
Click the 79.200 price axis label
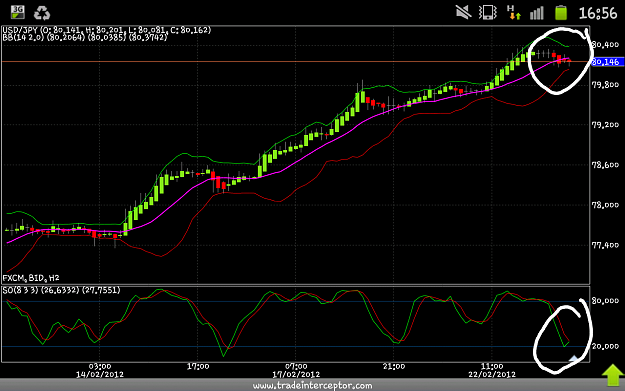(605, 125)
